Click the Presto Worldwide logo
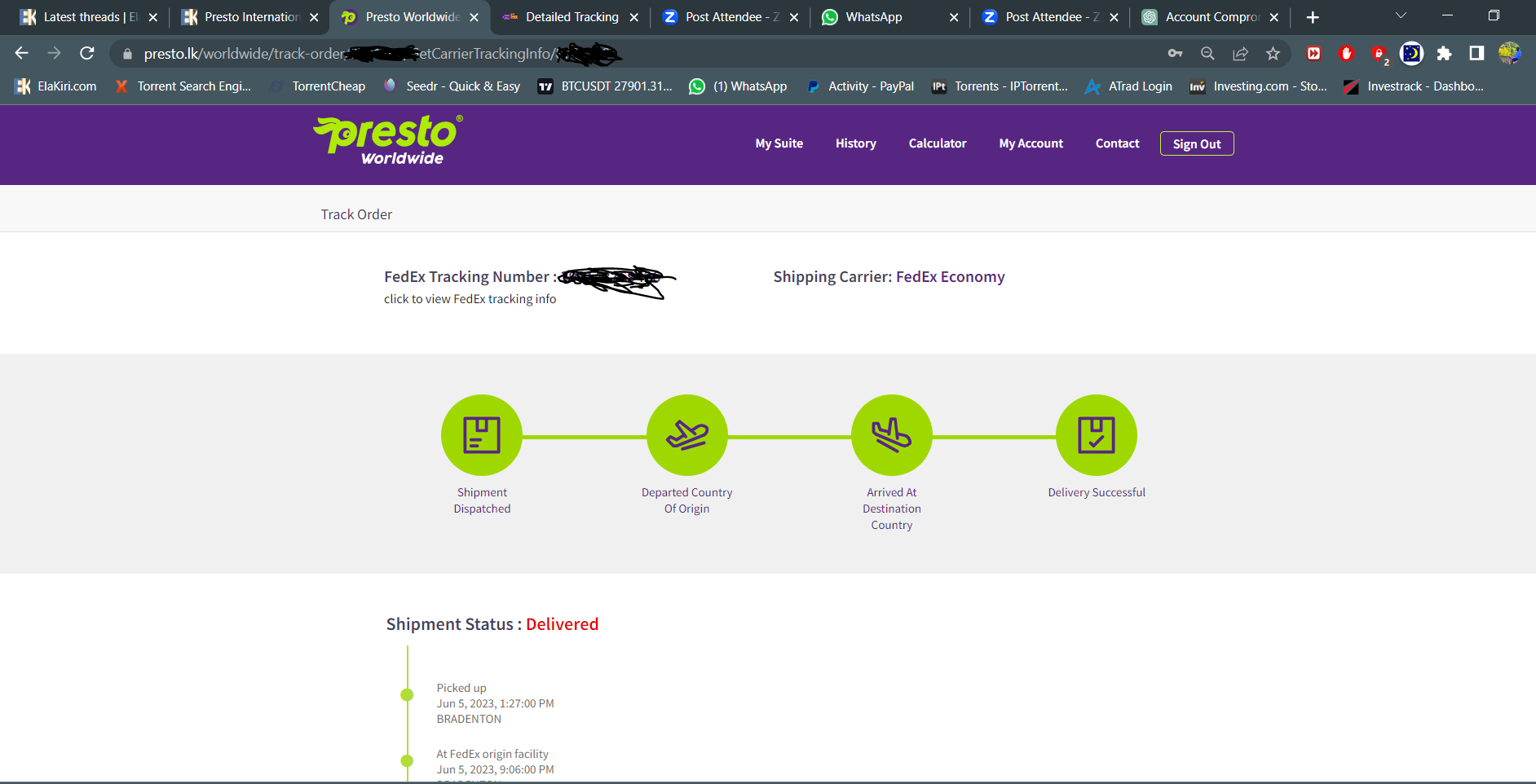The height and width of the screenshot is (784, 1536). (388, 141)
